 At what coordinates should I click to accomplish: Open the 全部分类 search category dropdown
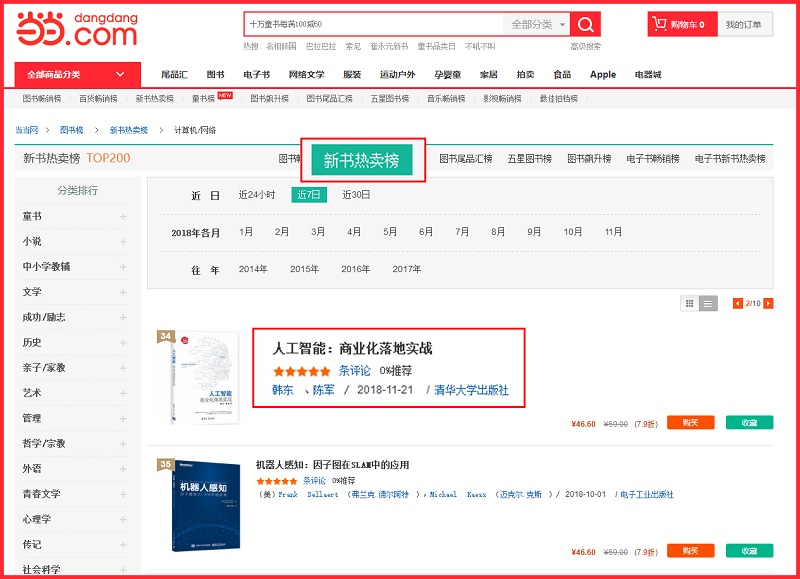tap(538, 24)
